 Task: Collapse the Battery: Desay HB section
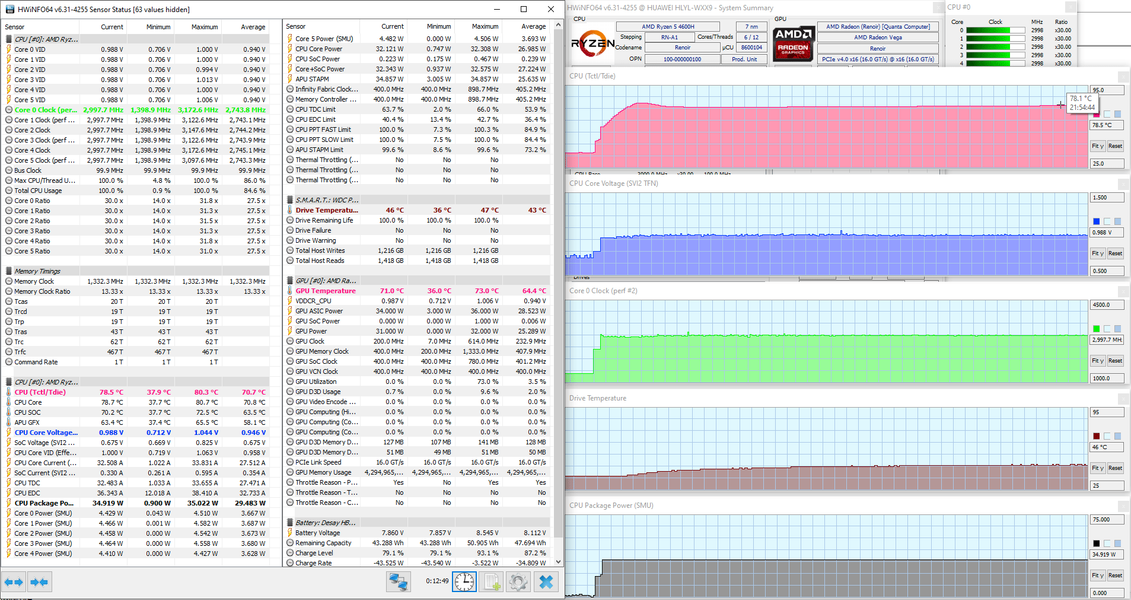pos(290,523)
